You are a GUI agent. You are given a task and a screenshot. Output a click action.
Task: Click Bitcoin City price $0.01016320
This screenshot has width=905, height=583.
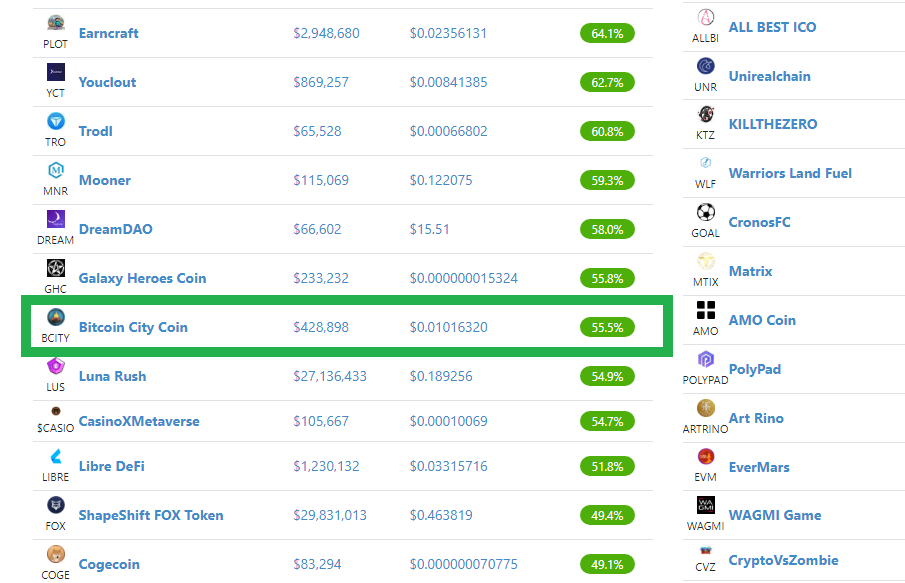click(x=448, y=328)
